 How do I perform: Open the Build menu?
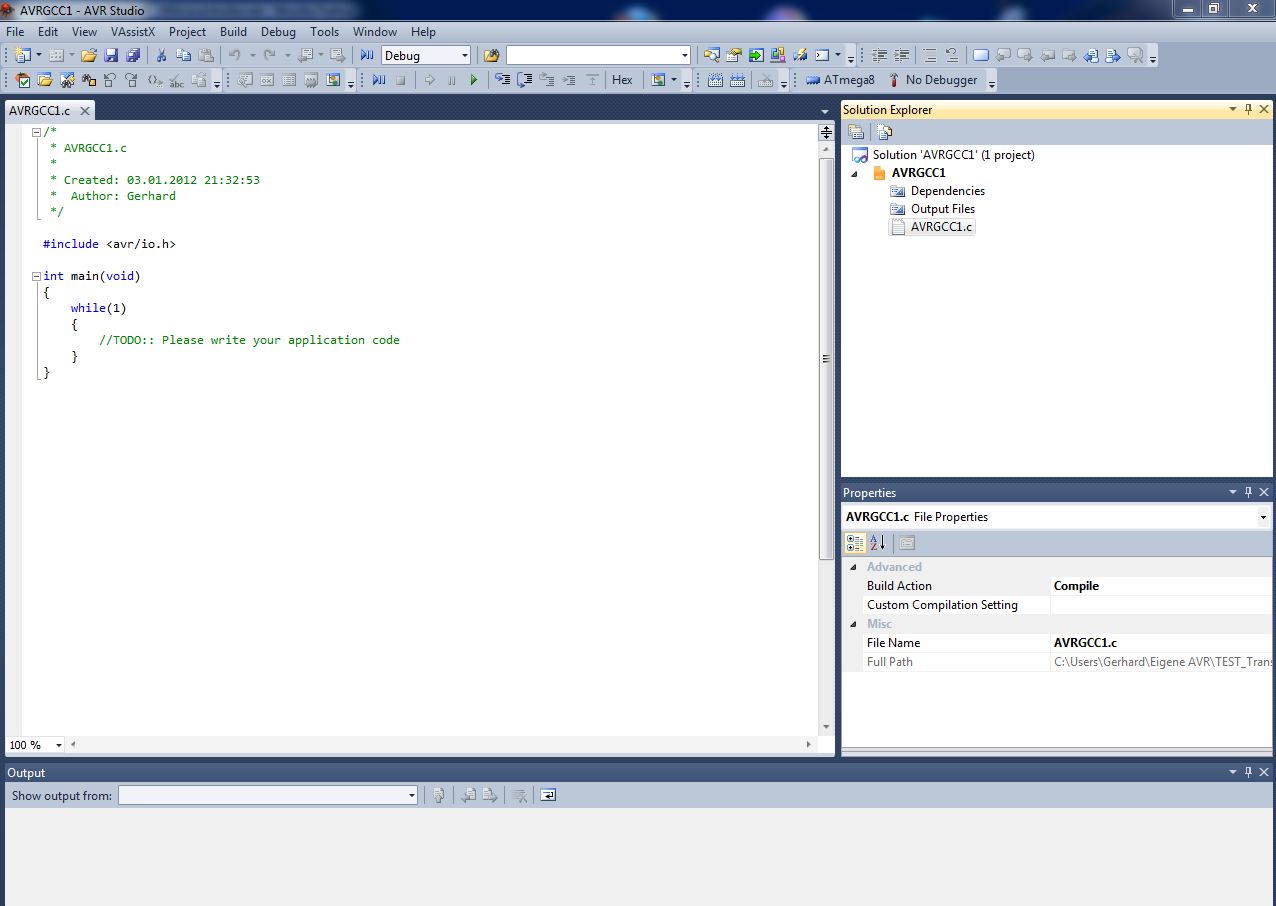tap(233, 32)
